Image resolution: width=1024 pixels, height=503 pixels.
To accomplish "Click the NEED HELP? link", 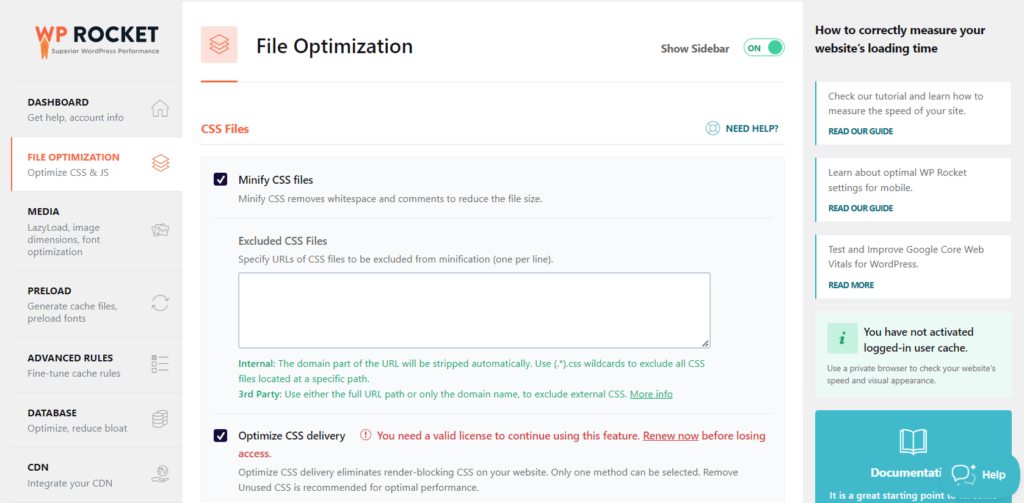I will pos(752,129).
